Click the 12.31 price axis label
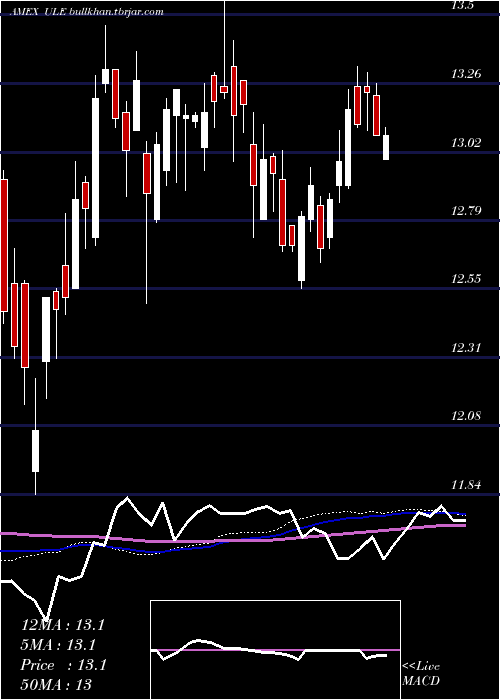 pyautogui.click(x=467, y=347)
